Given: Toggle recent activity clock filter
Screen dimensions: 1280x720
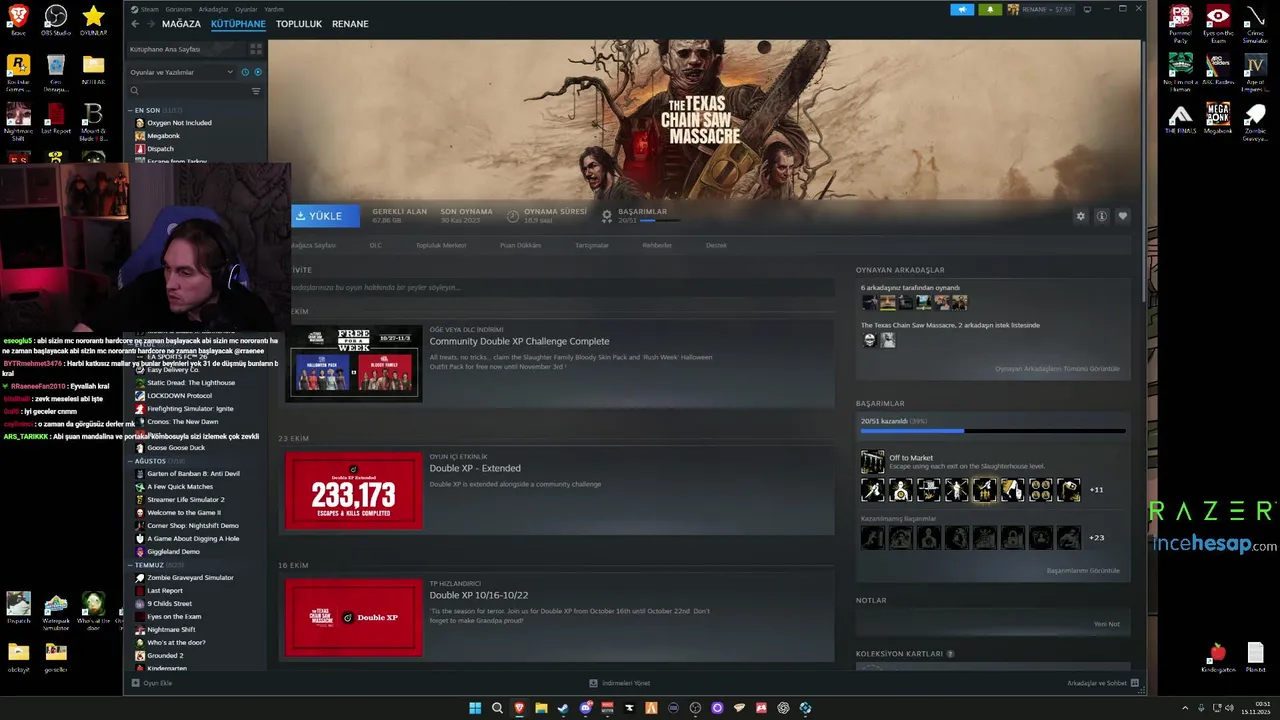Looking at the screenshot, I should (x=245, y=72).
